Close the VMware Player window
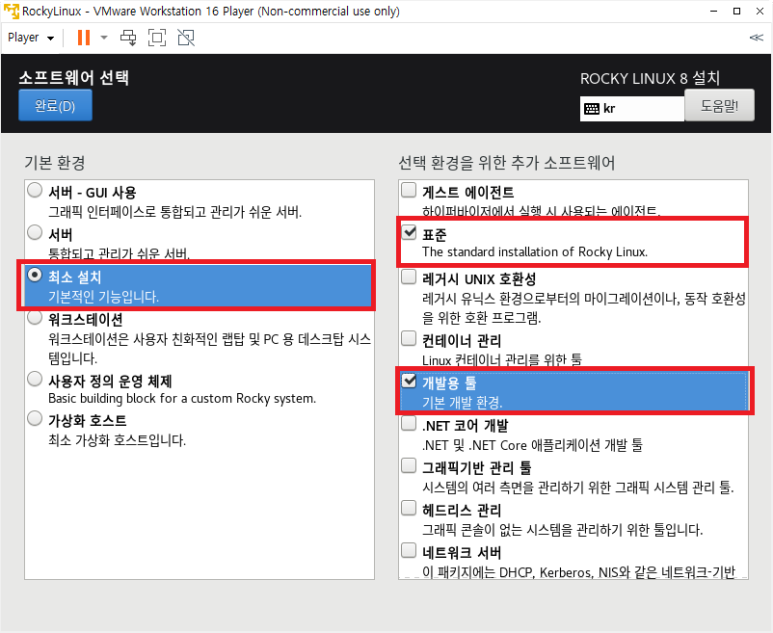 pos(760,11)
